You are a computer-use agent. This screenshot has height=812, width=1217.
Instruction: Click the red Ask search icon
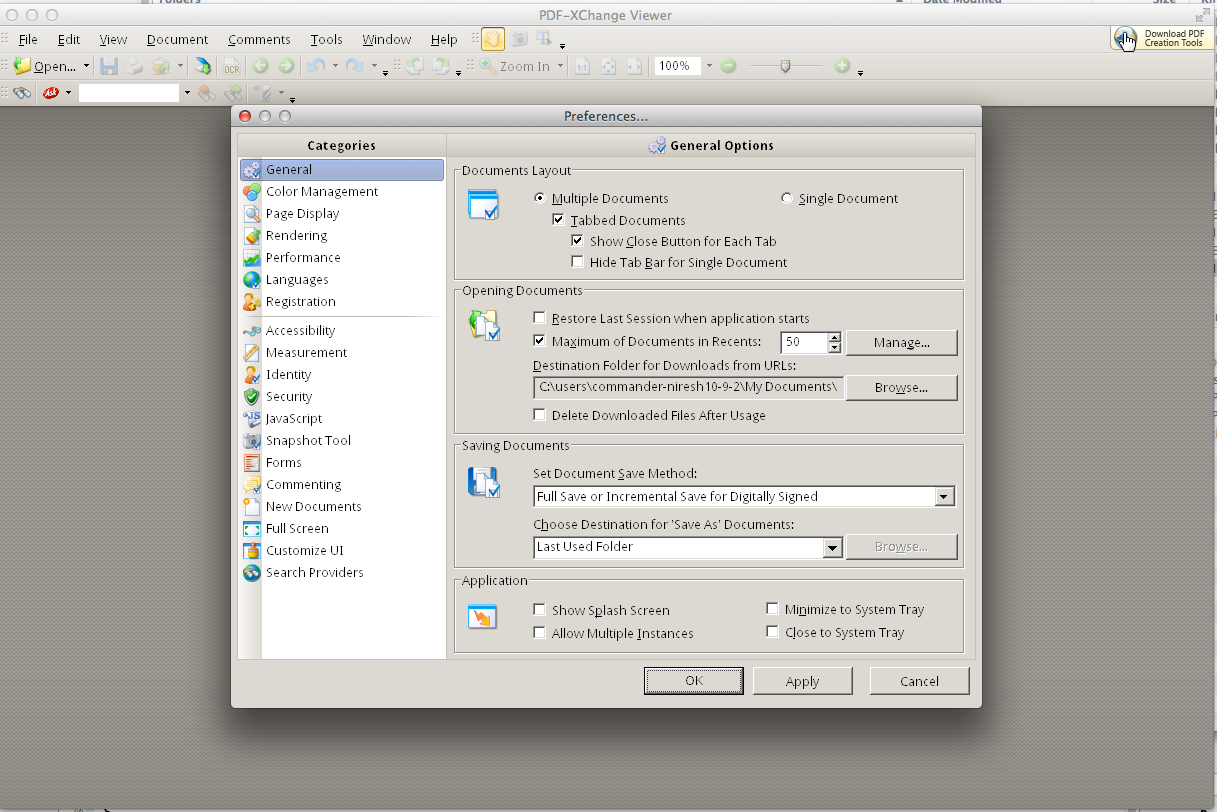pos(50,93)
